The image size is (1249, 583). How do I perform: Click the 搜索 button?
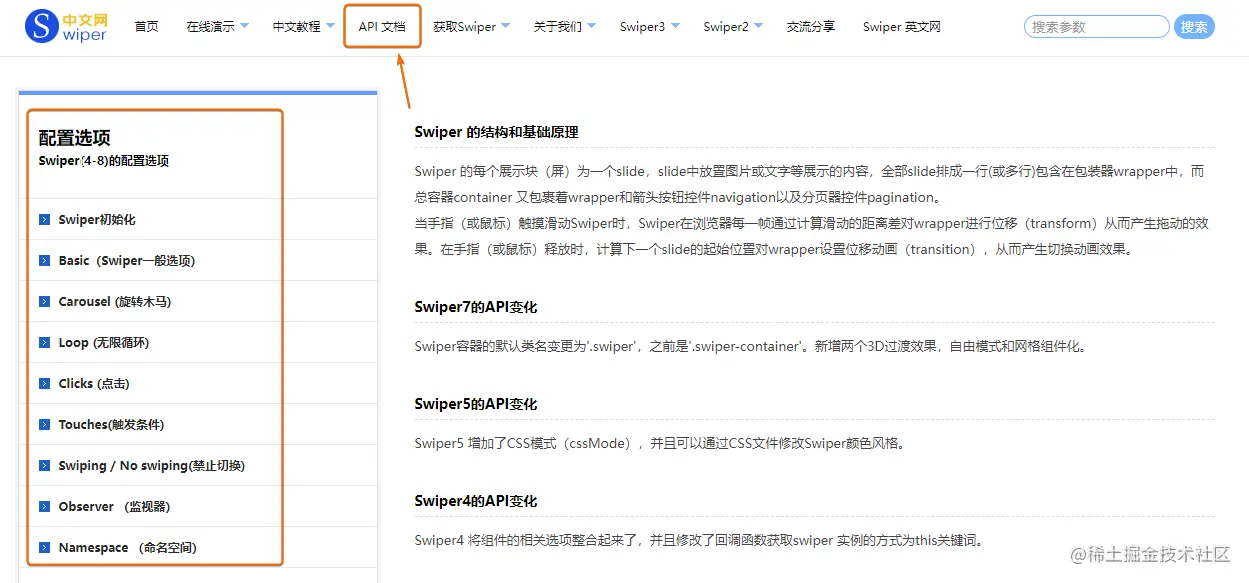point(1194,27)
